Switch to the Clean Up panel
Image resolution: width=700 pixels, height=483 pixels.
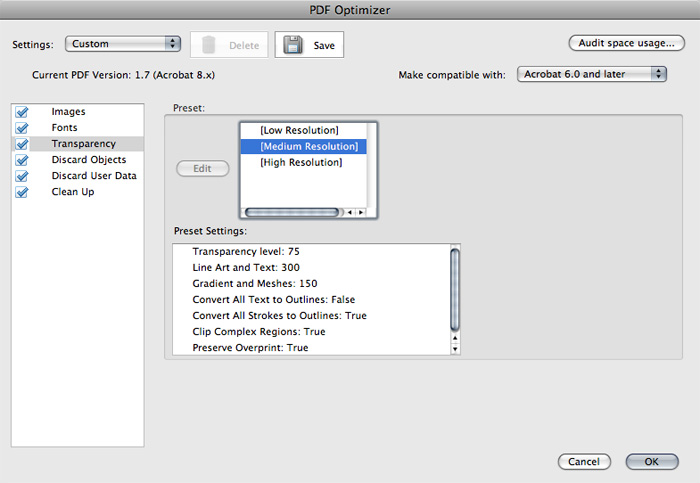pos(73,192)
